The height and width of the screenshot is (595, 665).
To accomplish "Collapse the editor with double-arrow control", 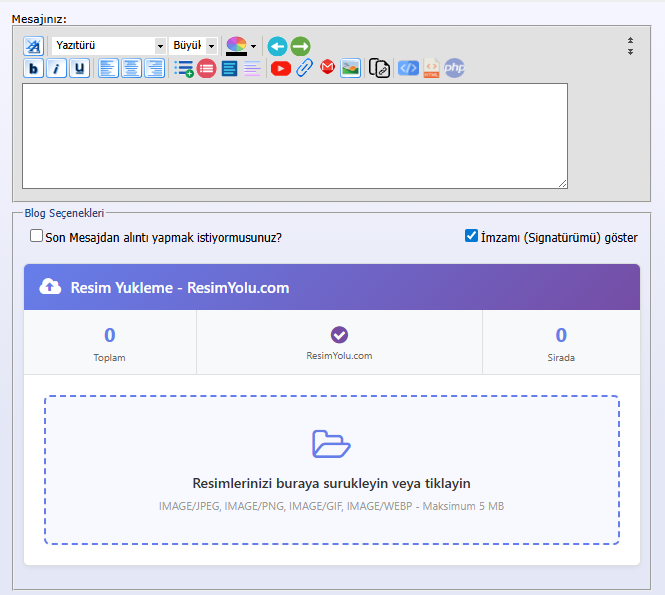I will pos(630,46).
